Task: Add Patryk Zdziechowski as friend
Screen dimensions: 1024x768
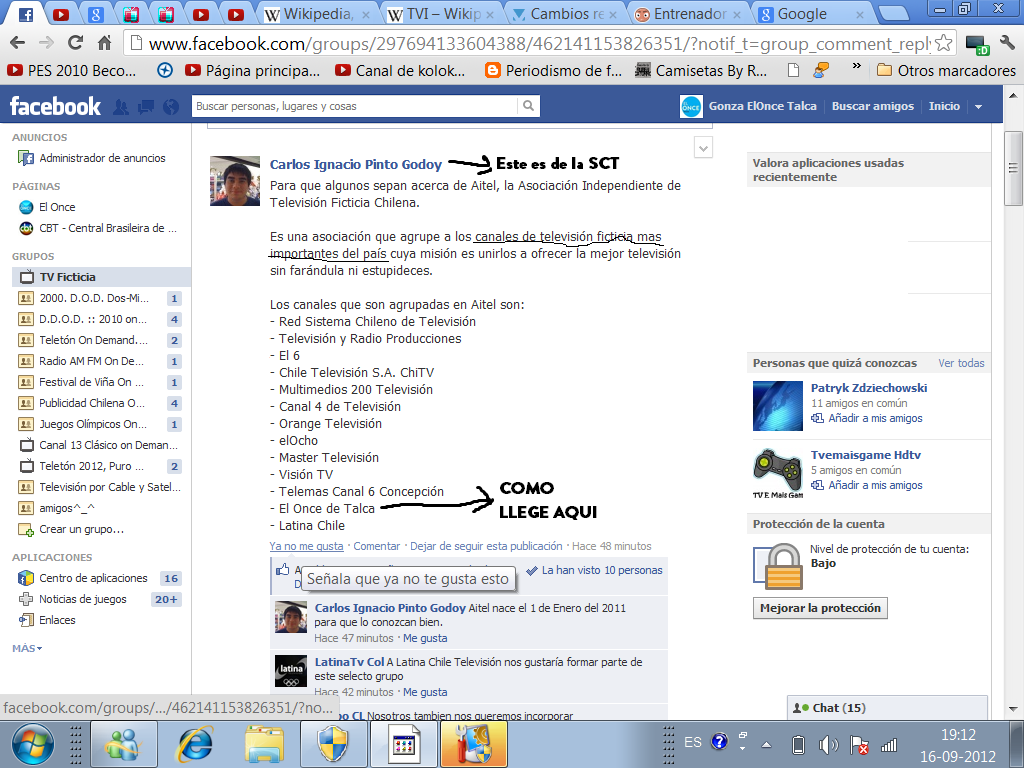Action: tap(875, 418)
